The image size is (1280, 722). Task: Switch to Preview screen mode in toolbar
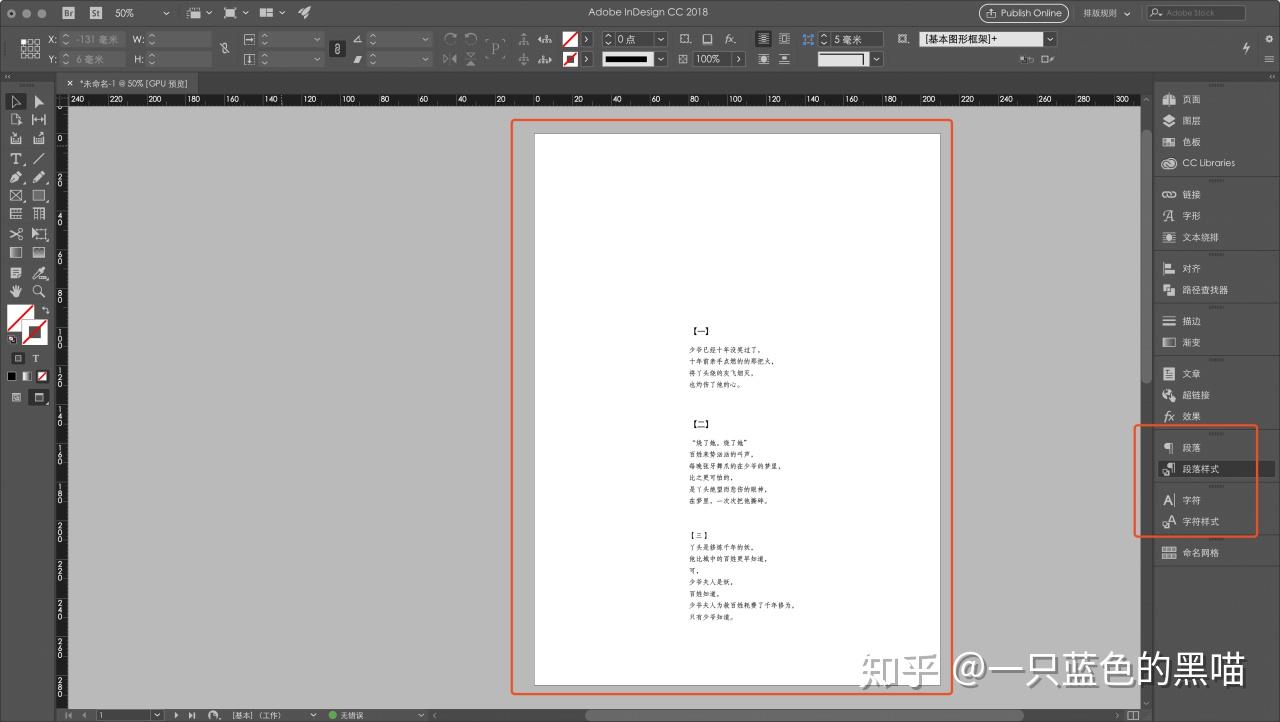(38, 396)
